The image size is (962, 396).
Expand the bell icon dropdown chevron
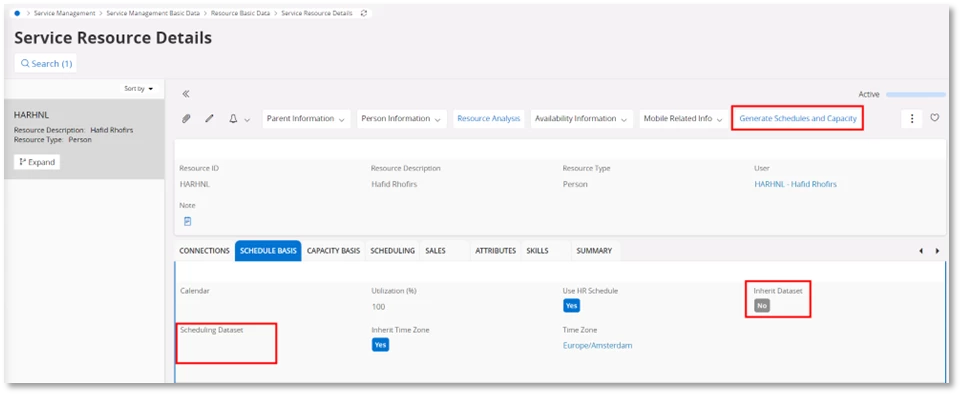tap(247, 120)
